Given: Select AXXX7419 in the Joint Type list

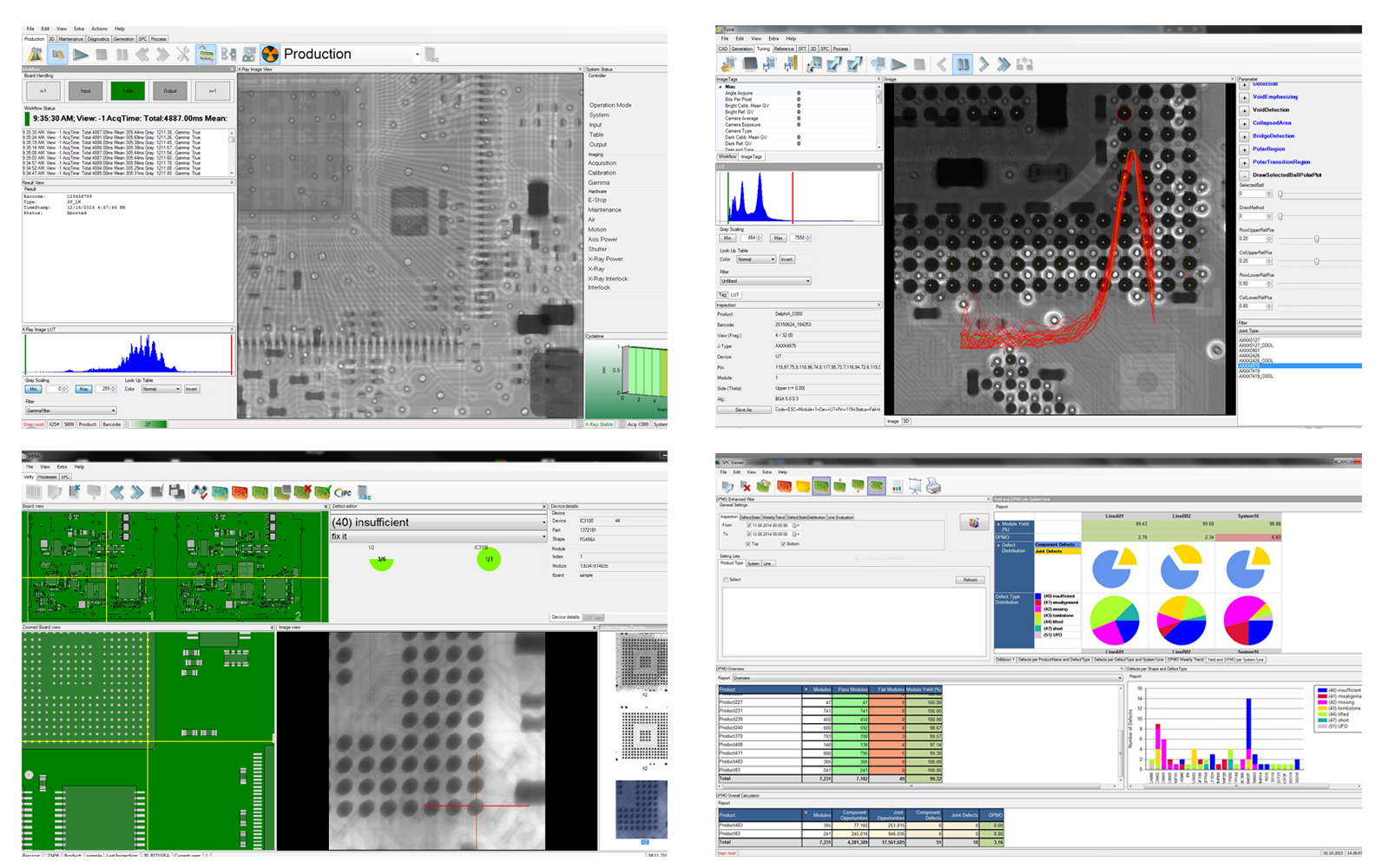Looking at the screenshot, I should pos(1250,372).
